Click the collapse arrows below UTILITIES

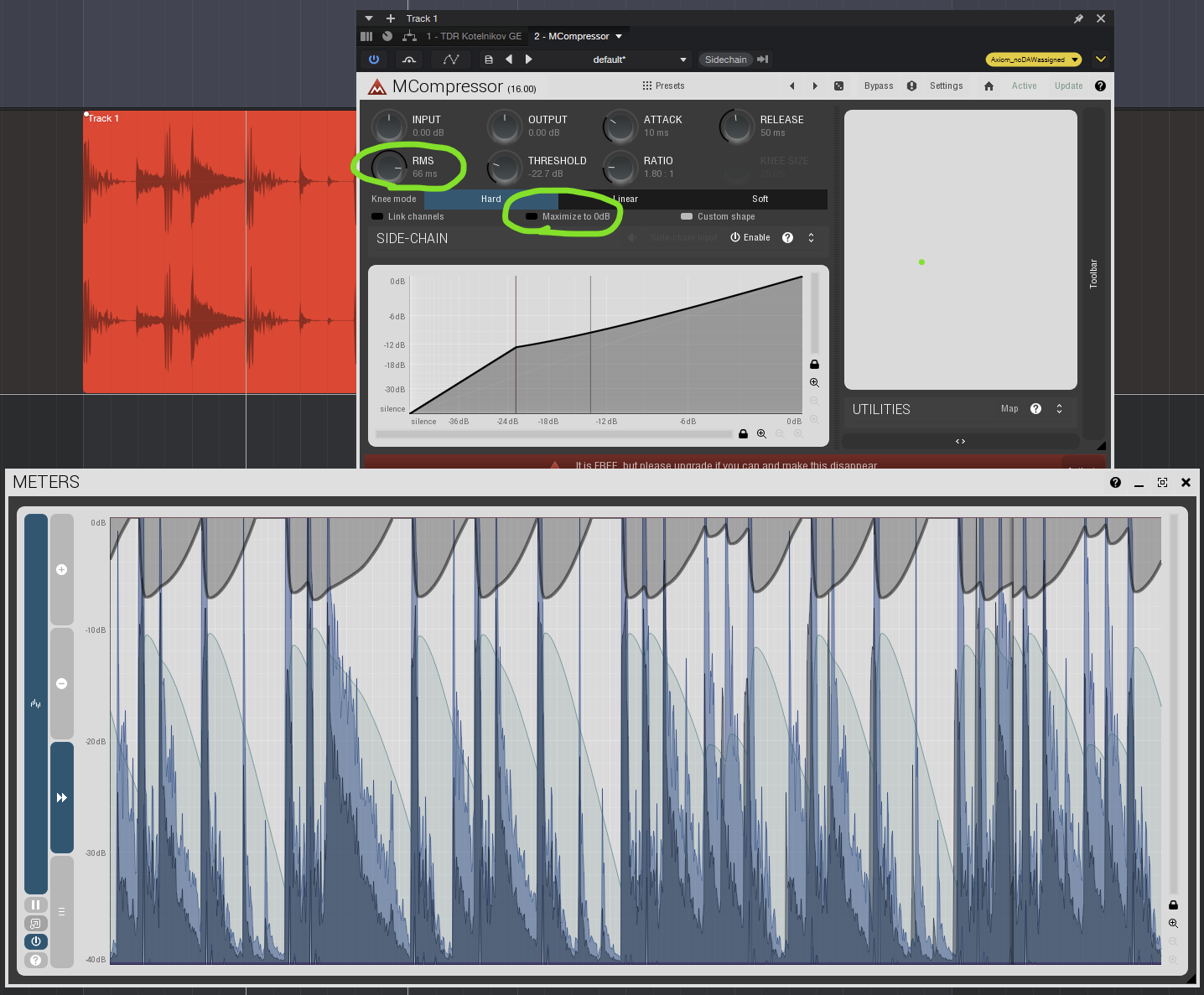960,441
